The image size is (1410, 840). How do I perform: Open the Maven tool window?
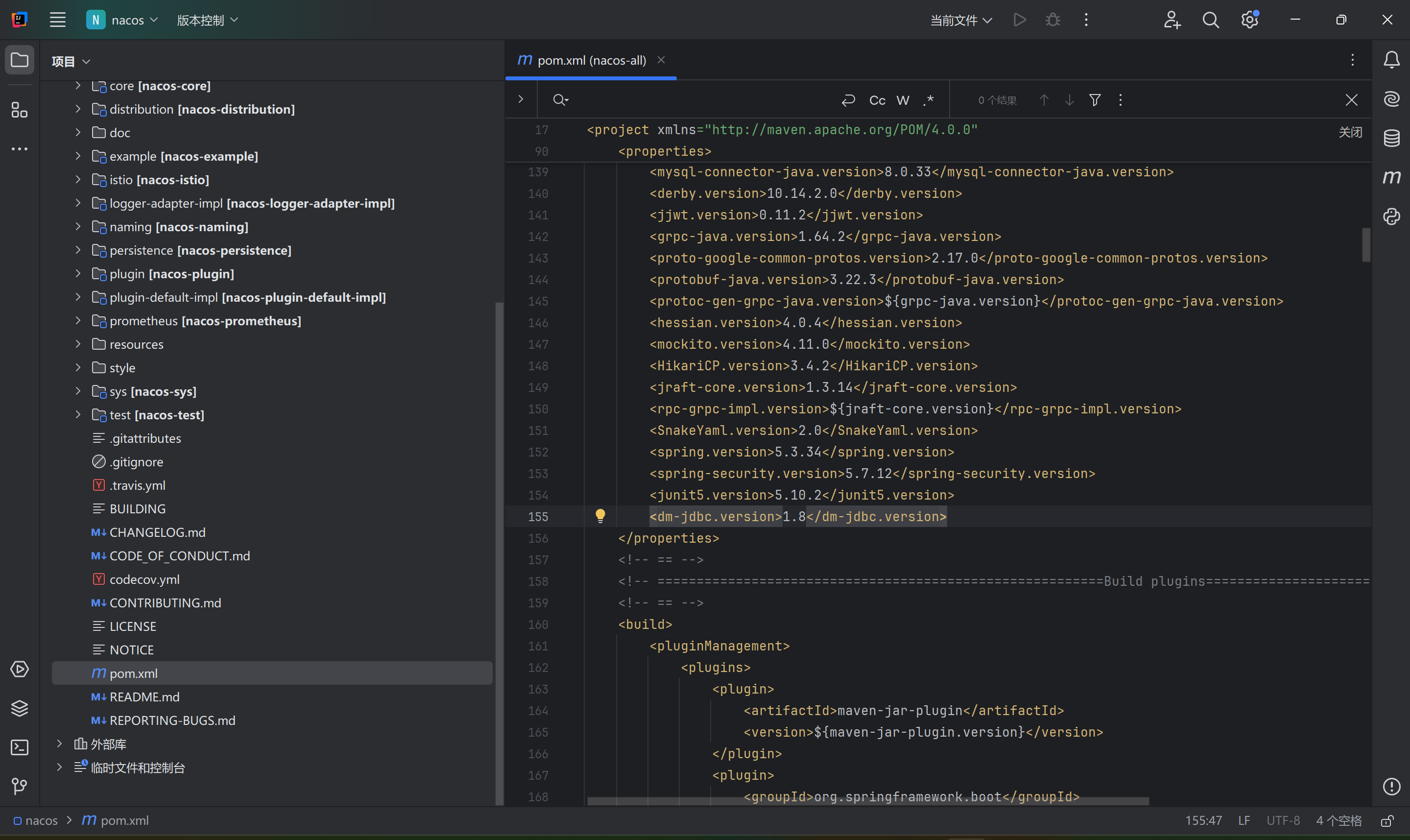[x=1391, y=177]
